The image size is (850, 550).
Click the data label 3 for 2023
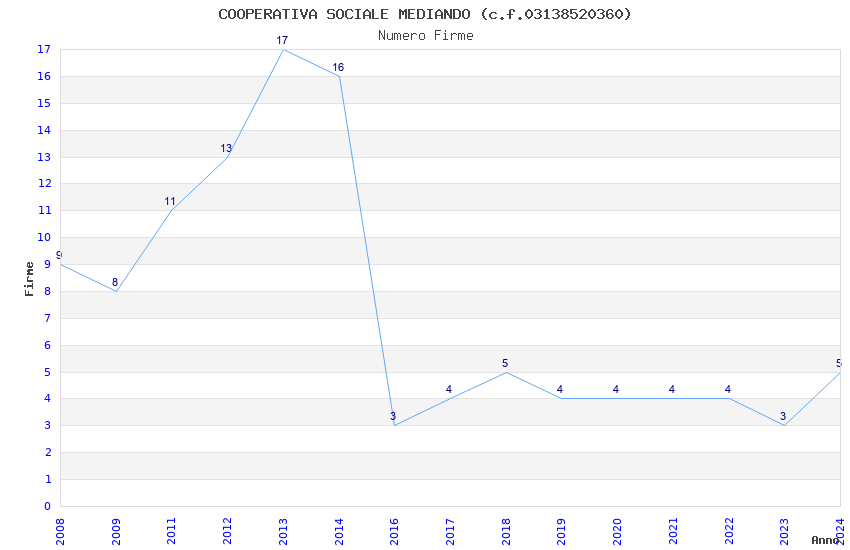783,416
